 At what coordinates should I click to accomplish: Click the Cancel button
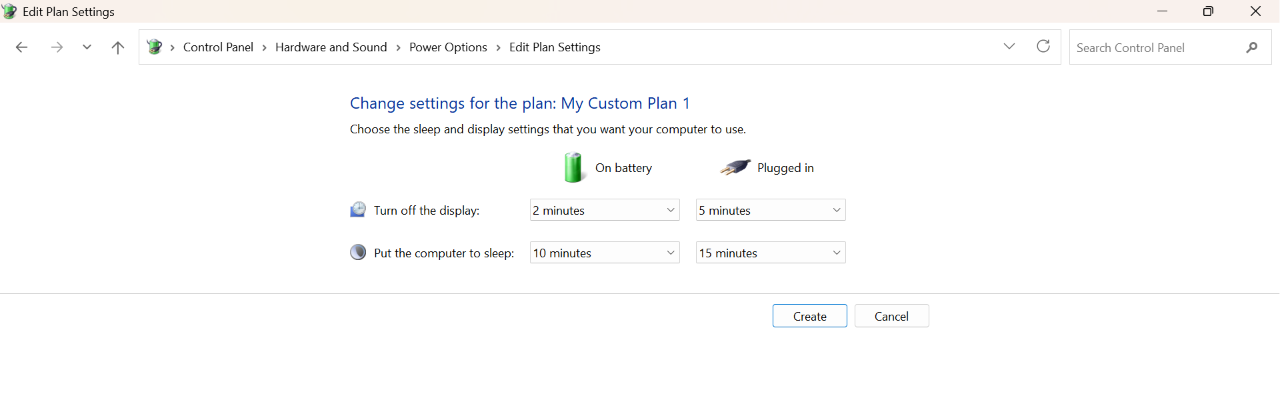point(892,316)
